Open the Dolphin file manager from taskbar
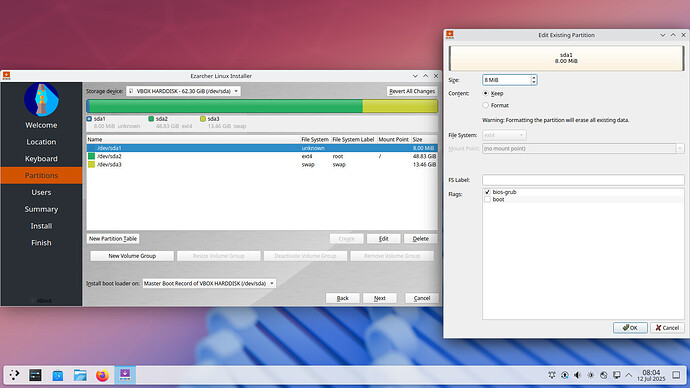Viewport: 690px width, 388px height. 80,375
